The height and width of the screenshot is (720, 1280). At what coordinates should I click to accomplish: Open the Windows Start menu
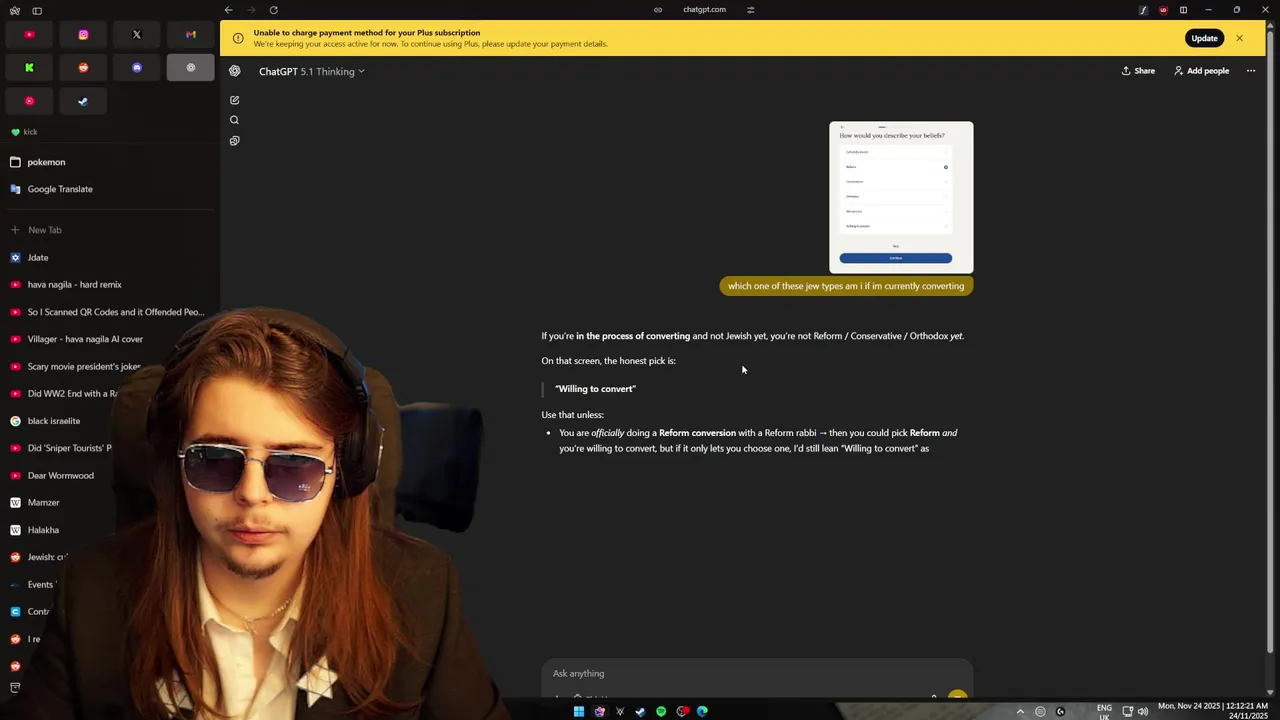[x=578, y=712]
